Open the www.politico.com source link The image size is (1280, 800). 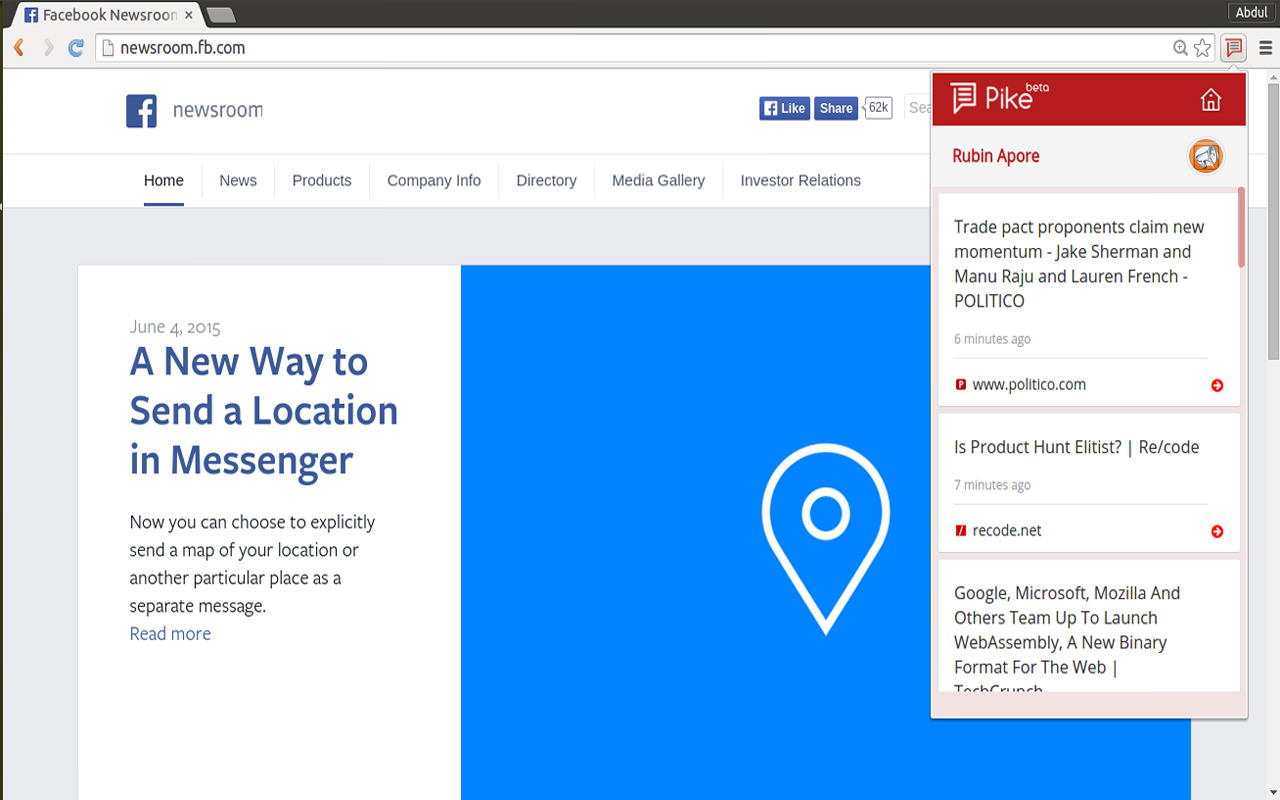click(x=1029, y=384)
